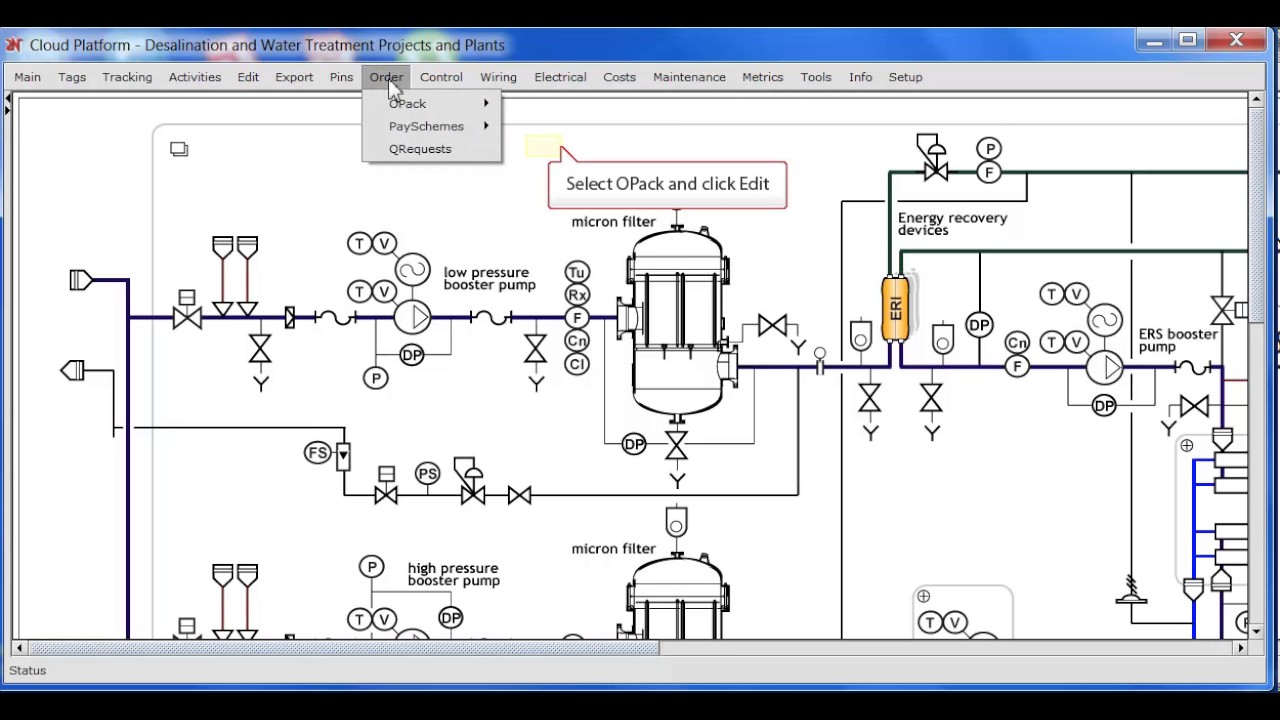Select the low pressure booster pump symbol
The image size is (1280, 720).
tap(412, 317)
